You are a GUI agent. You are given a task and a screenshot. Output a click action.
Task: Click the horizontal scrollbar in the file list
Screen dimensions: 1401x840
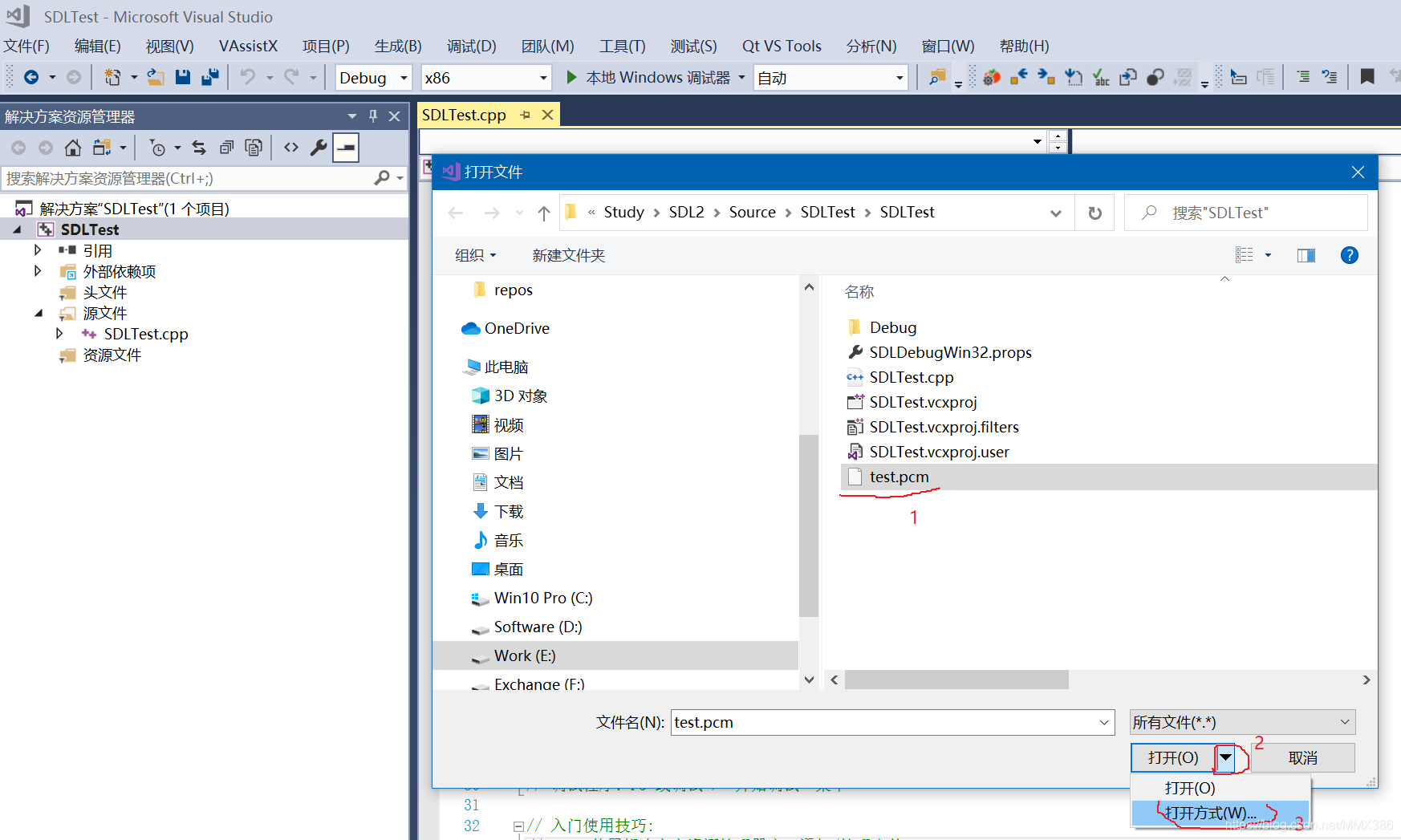coord(956,680)
